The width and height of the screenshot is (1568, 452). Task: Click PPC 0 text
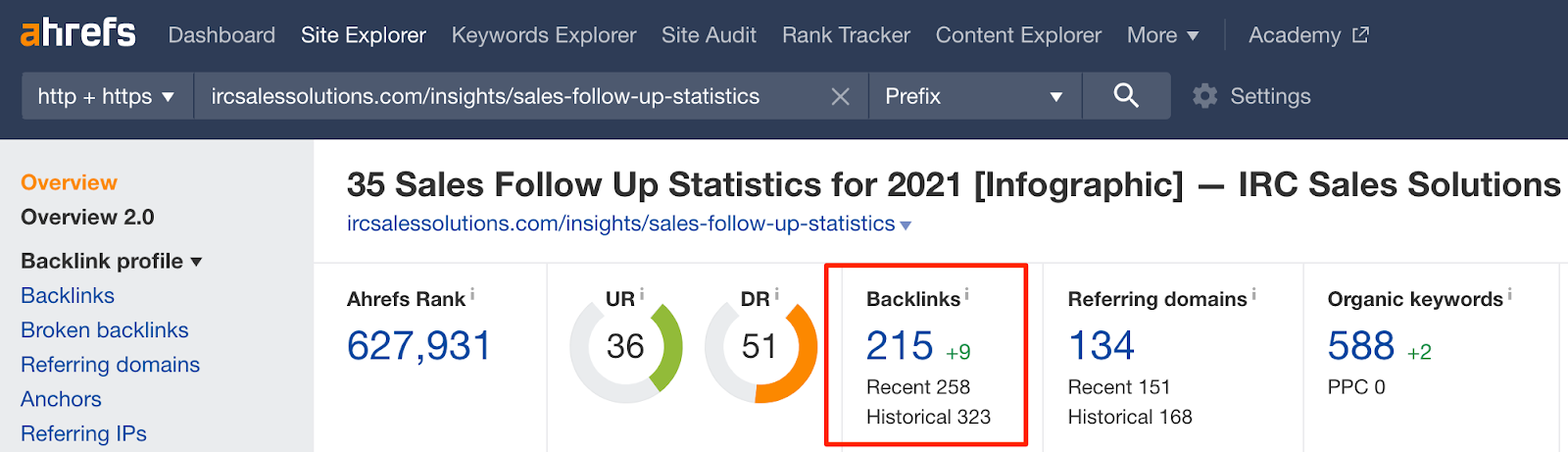1356,386
